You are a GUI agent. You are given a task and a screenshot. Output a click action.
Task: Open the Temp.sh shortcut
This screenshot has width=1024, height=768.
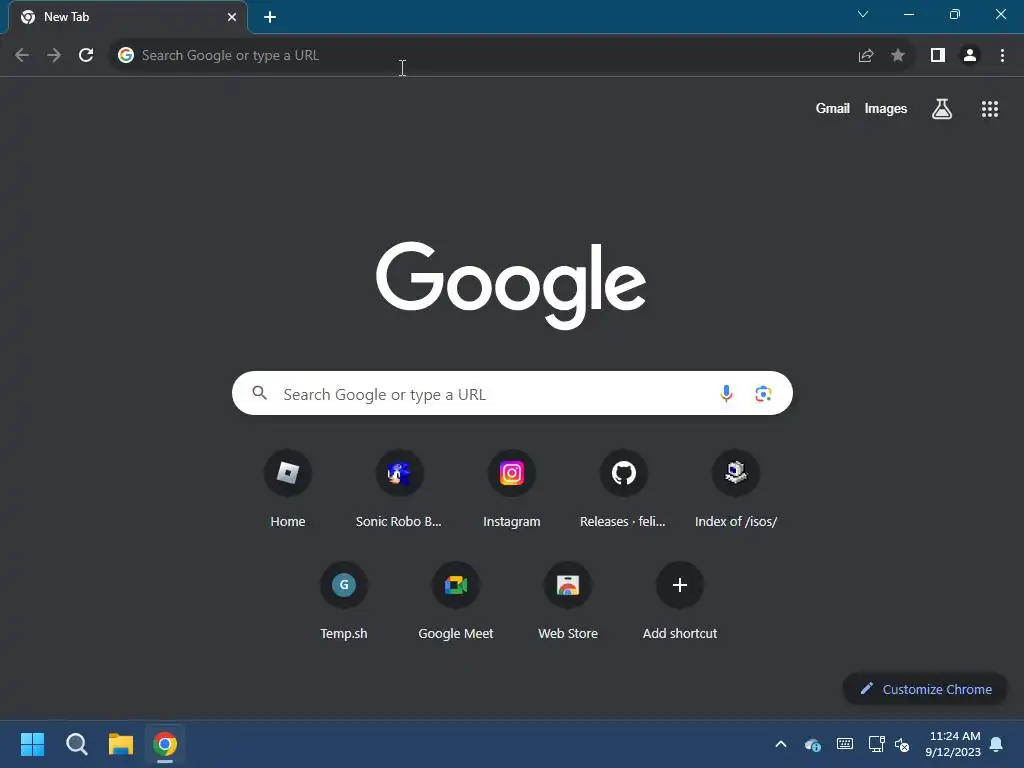click(344, 601)
